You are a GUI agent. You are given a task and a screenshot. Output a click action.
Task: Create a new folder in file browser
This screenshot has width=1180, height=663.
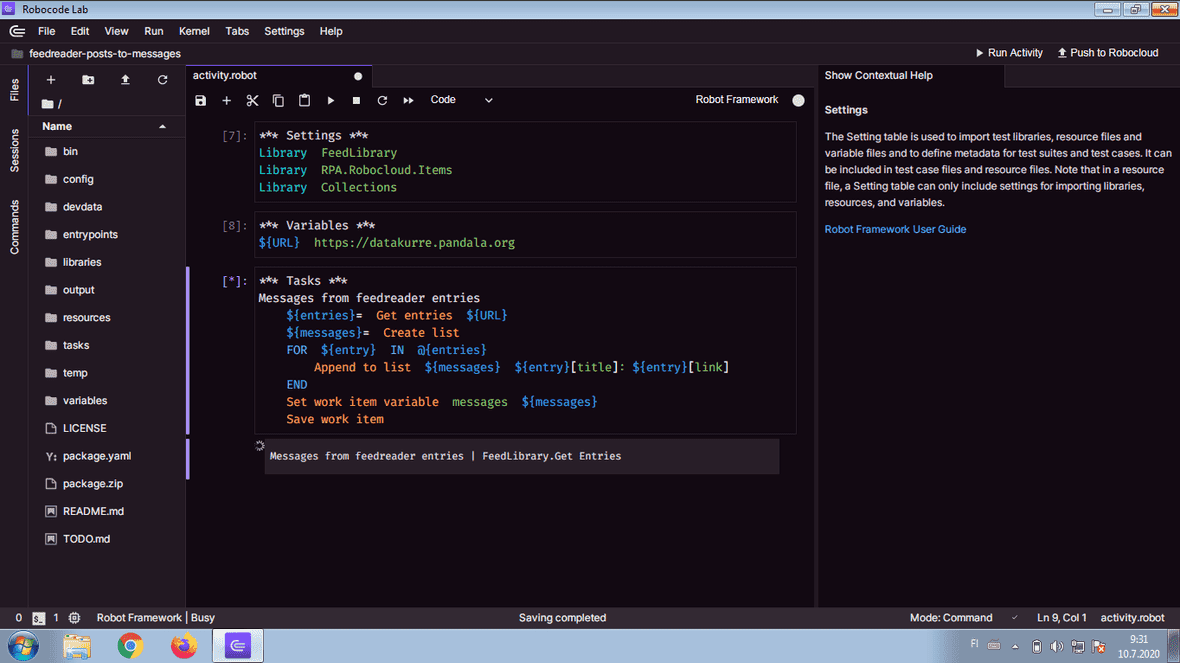[x=88, y=80]
